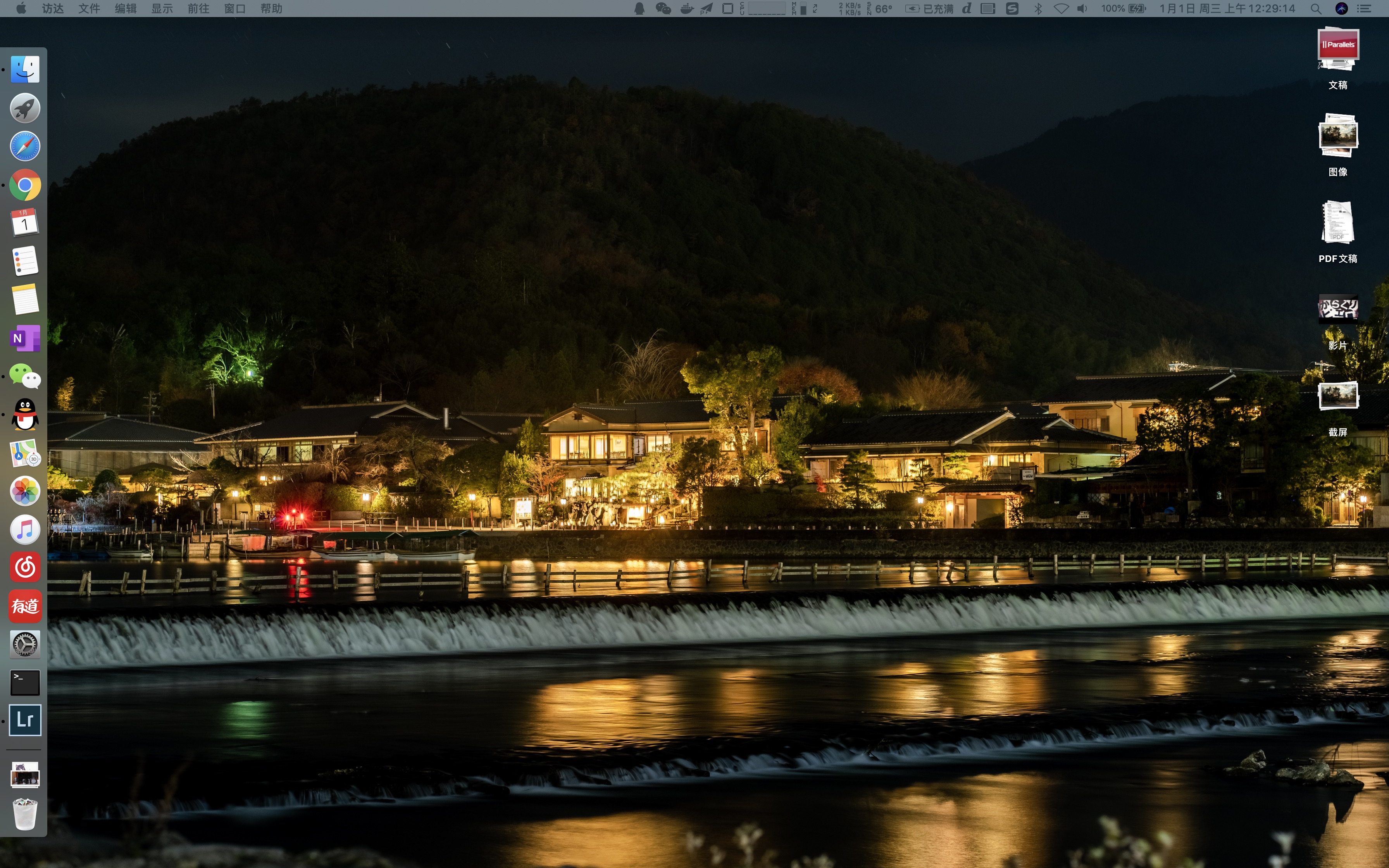Open Launchpad from the dock
Viewport: 1389px width, 868px height.
[x=25, y=108]
